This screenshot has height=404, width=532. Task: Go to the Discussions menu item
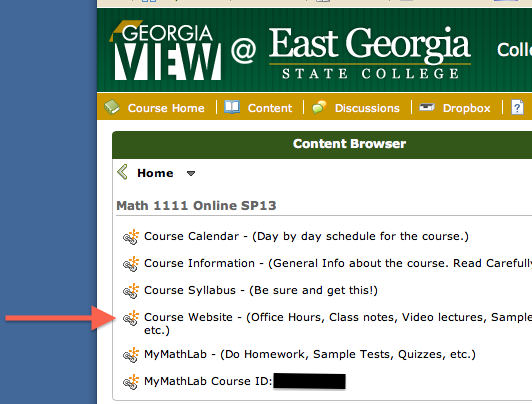pyautogui.click(x=367, y=108)
